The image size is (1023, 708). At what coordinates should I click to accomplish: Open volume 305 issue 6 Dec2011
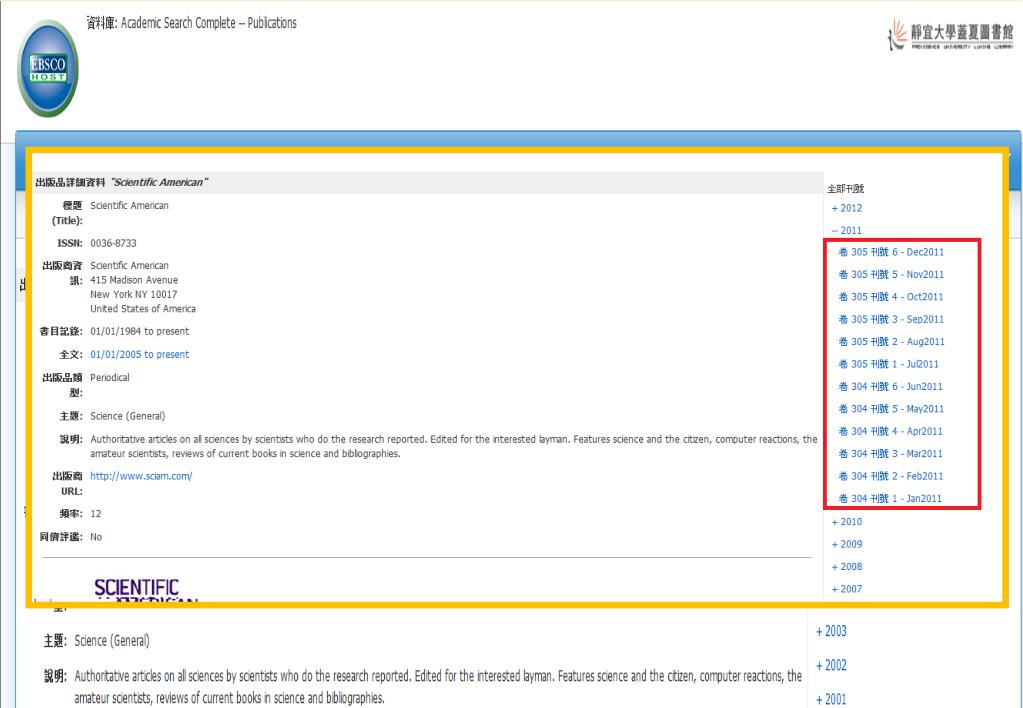click(x=891, y=252)
